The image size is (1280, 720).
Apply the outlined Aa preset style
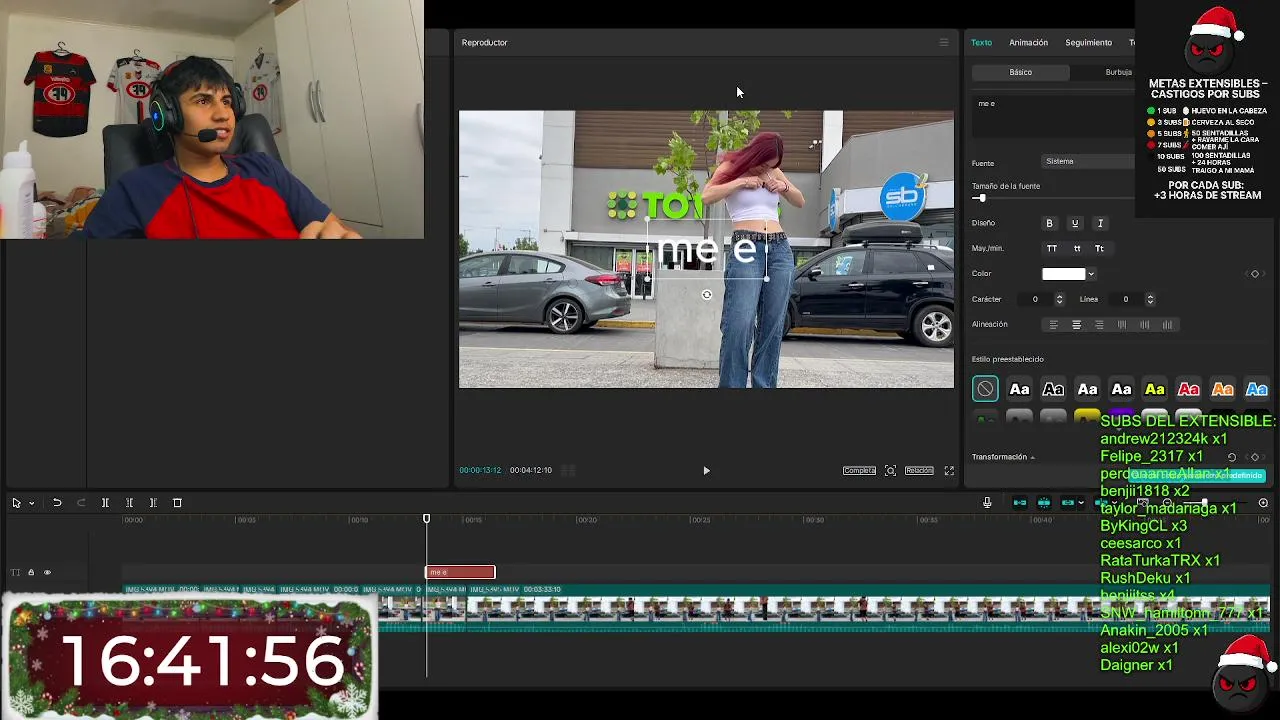pos(1053,389)
